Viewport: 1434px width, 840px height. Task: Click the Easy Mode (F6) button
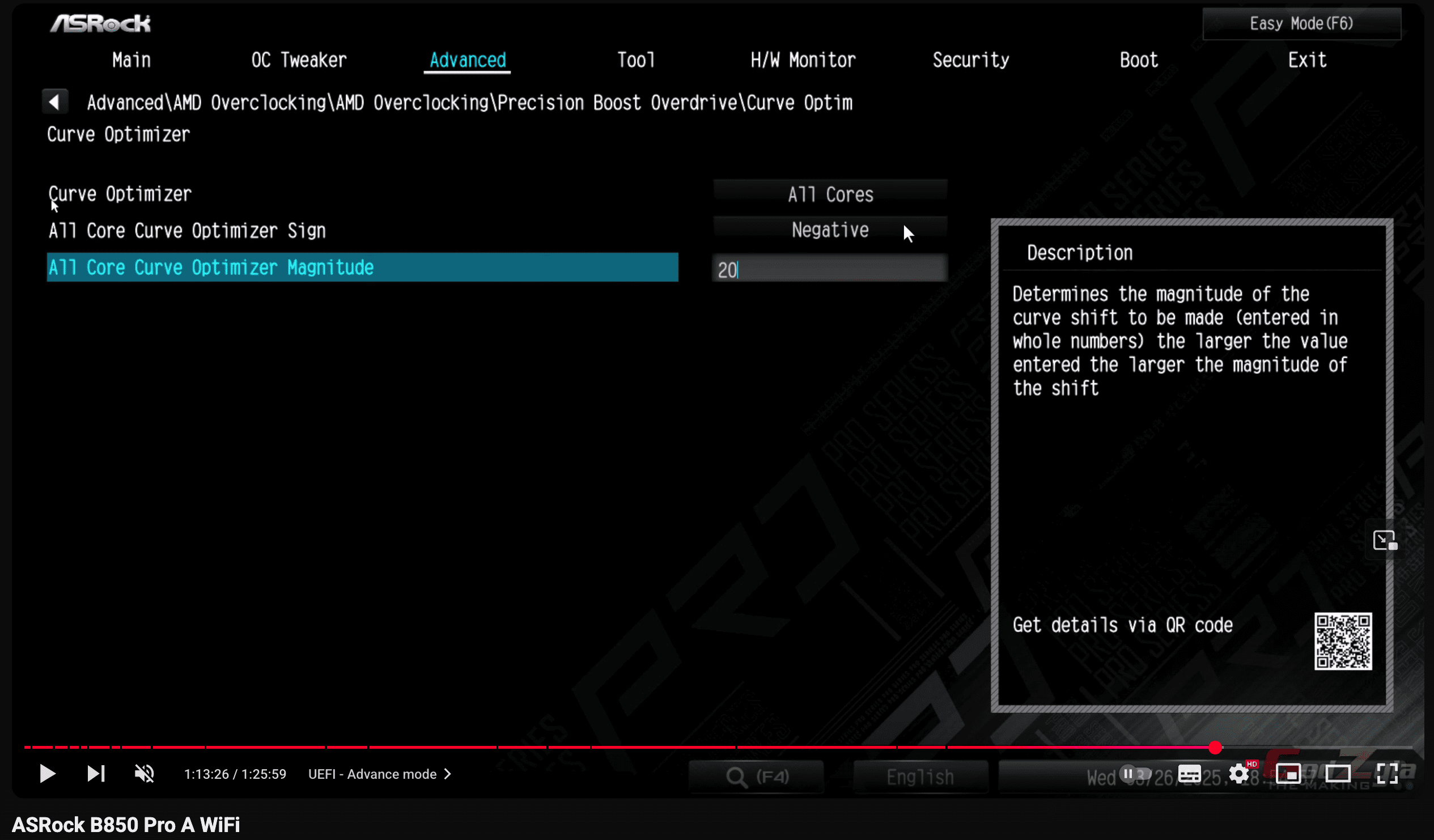pos(1301,24)
